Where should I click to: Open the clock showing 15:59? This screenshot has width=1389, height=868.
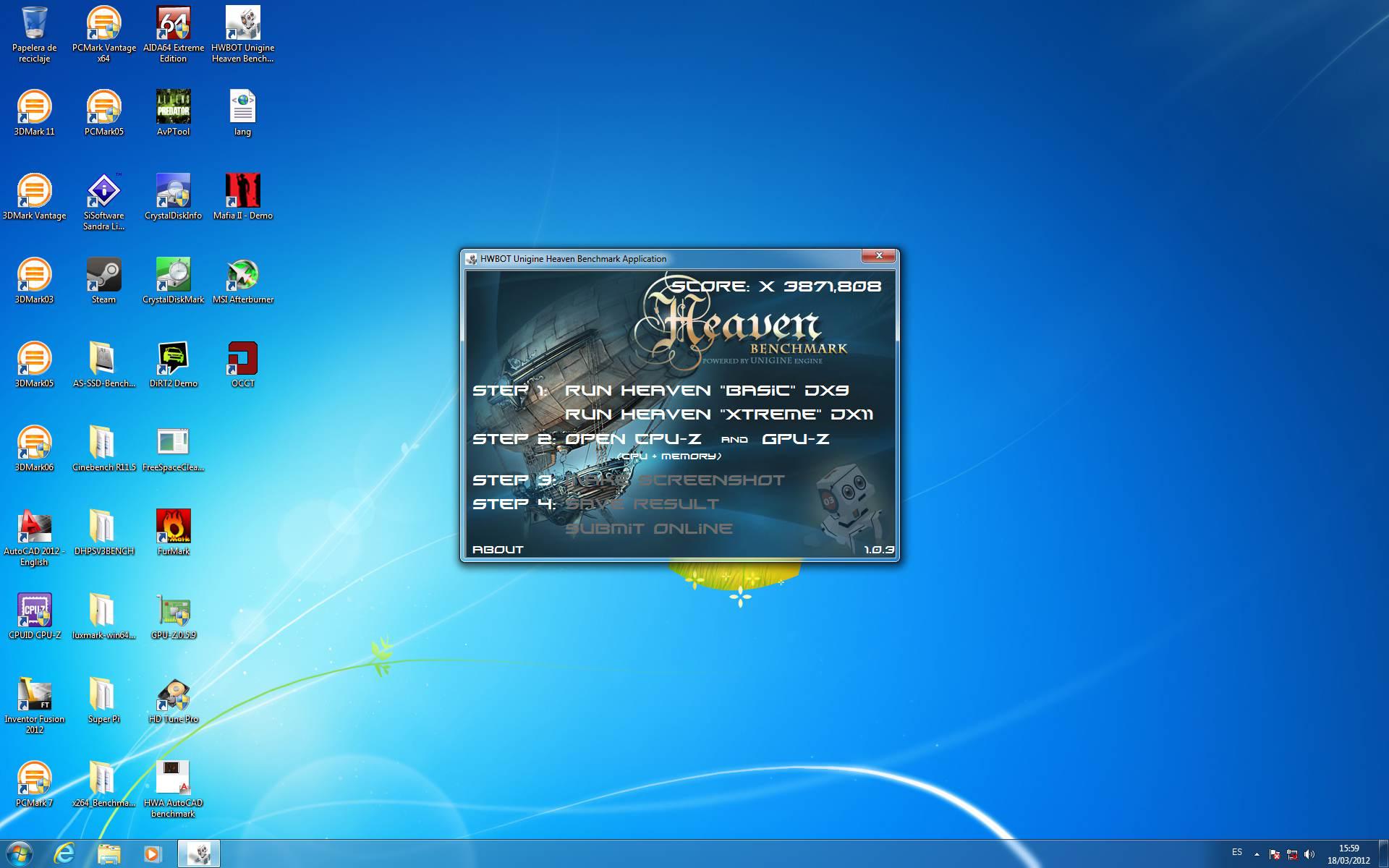1348,854
